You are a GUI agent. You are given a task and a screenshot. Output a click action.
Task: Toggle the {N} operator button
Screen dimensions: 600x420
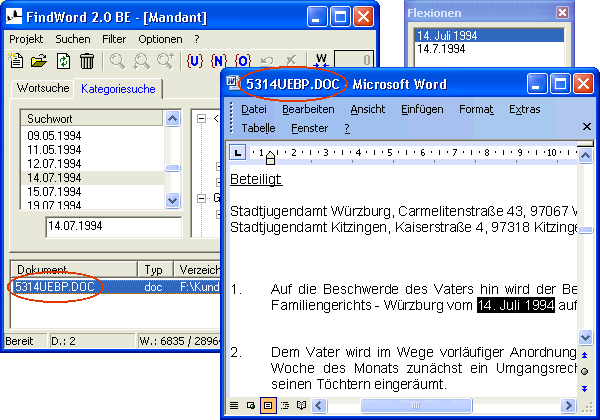coord(218,61)
